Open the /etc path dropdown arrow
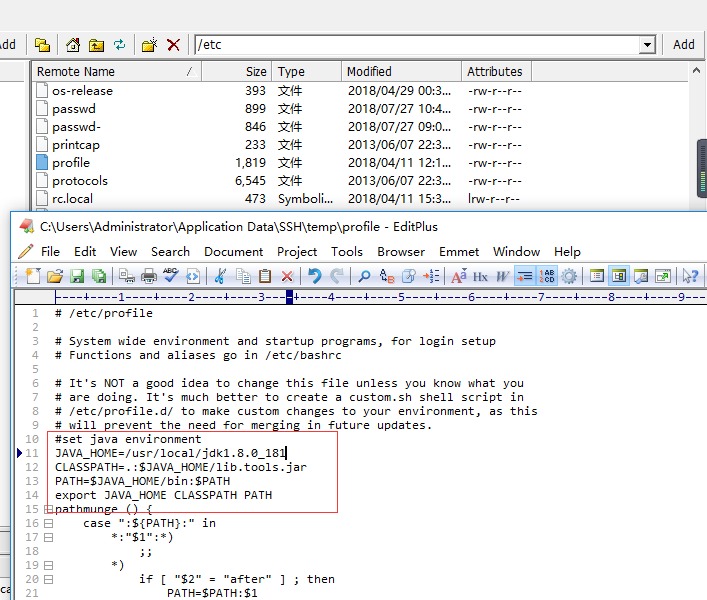The image size is (707, 600). (647, 45)
